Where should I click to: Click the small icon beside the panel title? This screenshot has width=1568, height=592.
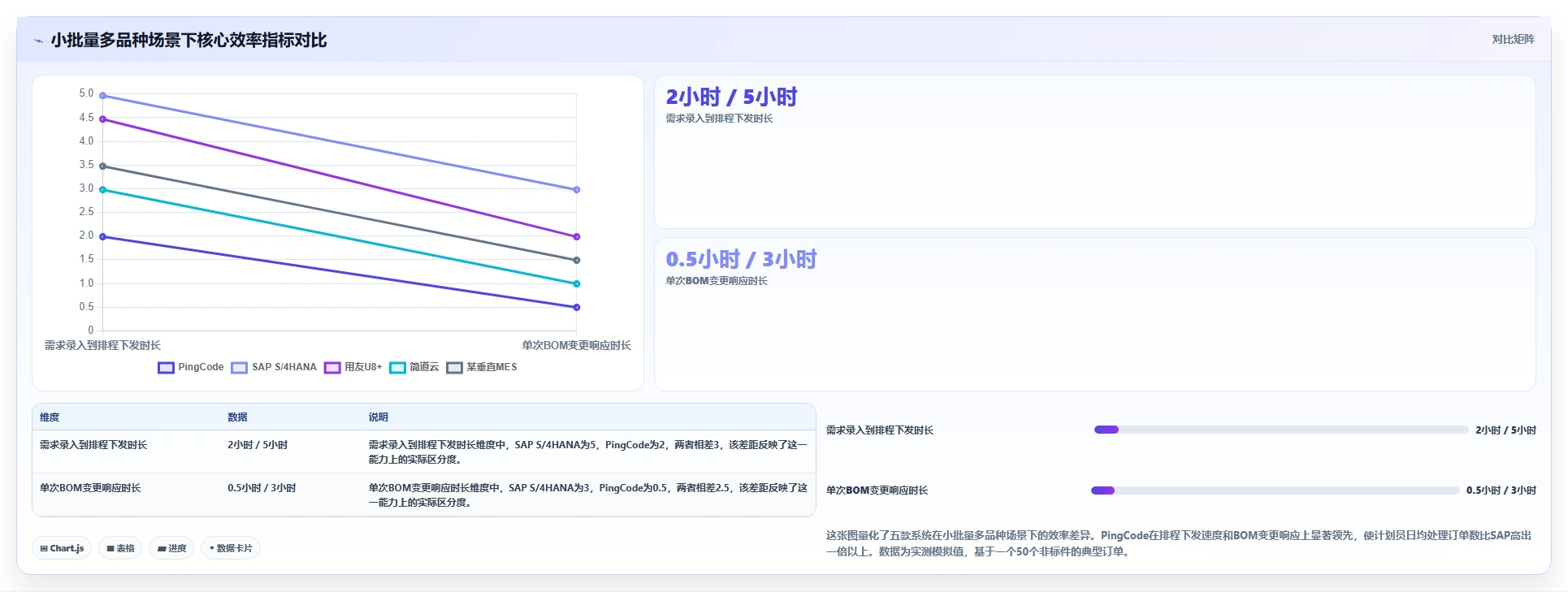pos(38,41)
